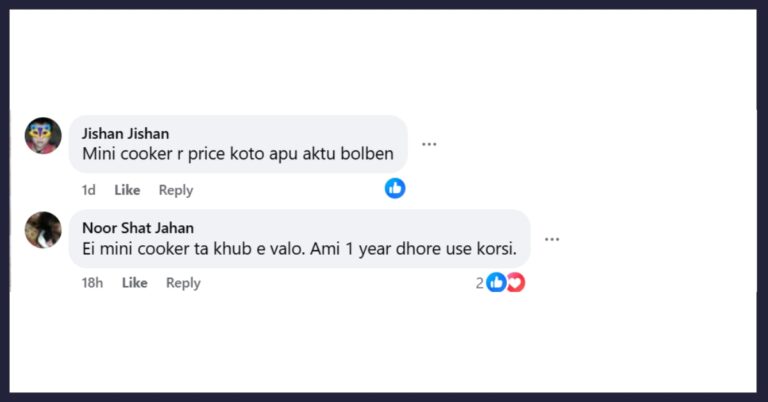Viewport: 768px width, 402px height.
Task: Click the comment text about mini cooker price
Action: 238,154
